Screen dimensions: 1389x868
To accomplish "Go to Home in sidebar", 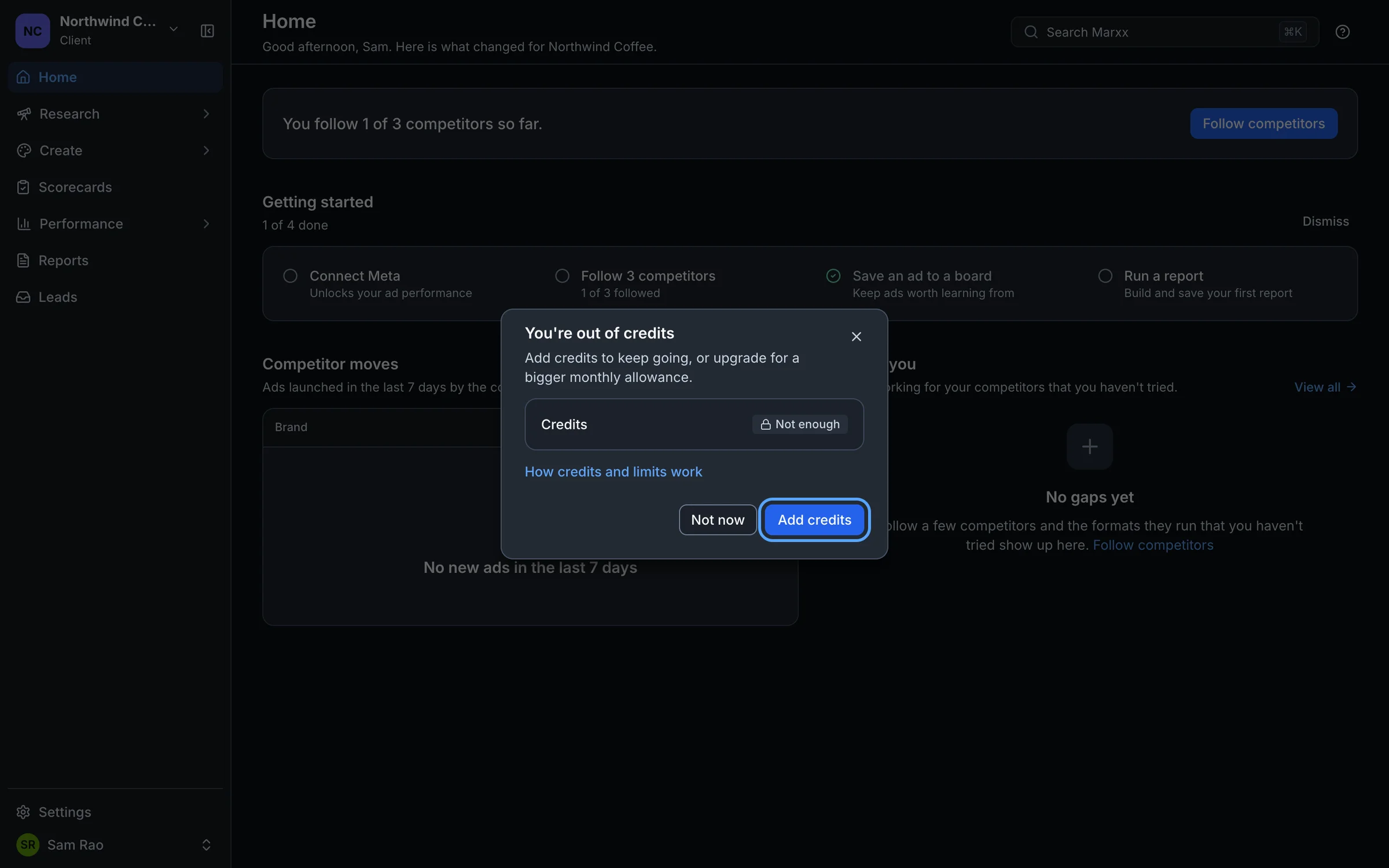I will pyautogui.click(x=115, y=77).
